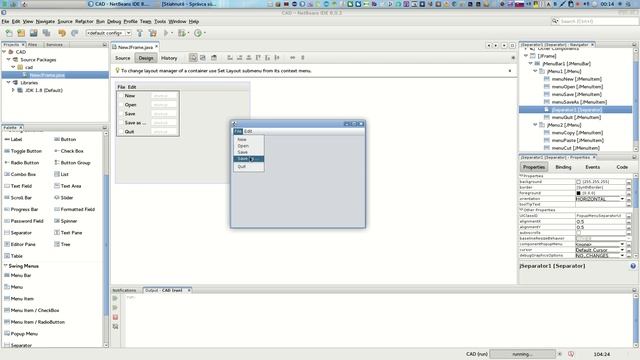Screen dimensions: 640x360
Task: Cancel the running CAD process button
Action: (x=560, y=354)
